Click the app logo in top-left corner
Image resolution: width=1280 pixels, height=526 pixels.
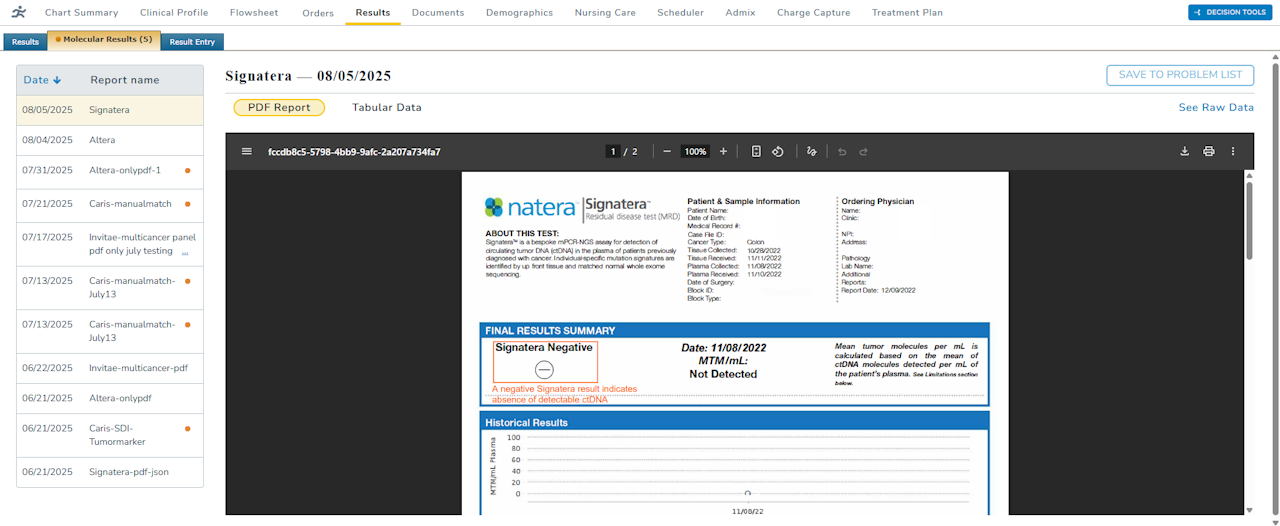[20, 12]
